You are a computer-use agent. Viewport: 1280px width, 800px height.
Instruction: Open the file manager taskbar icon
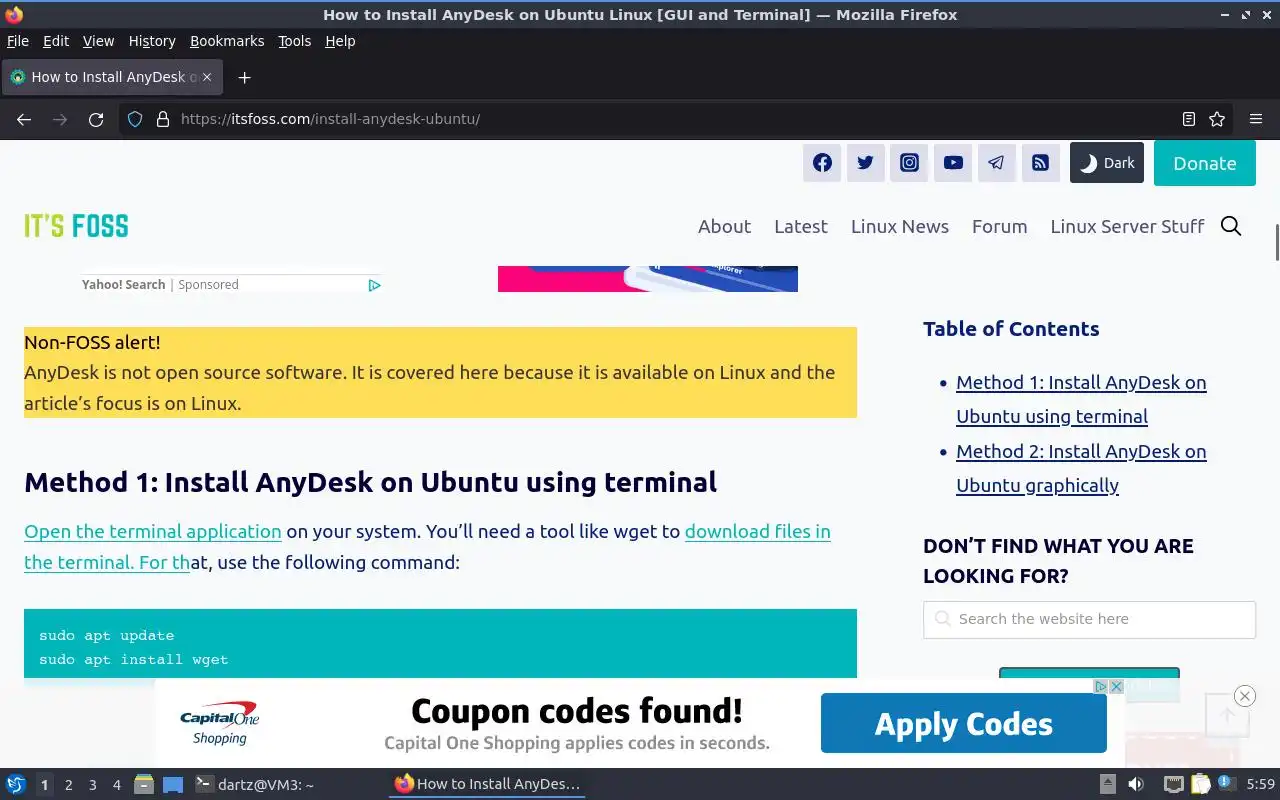tap(144, 785)
